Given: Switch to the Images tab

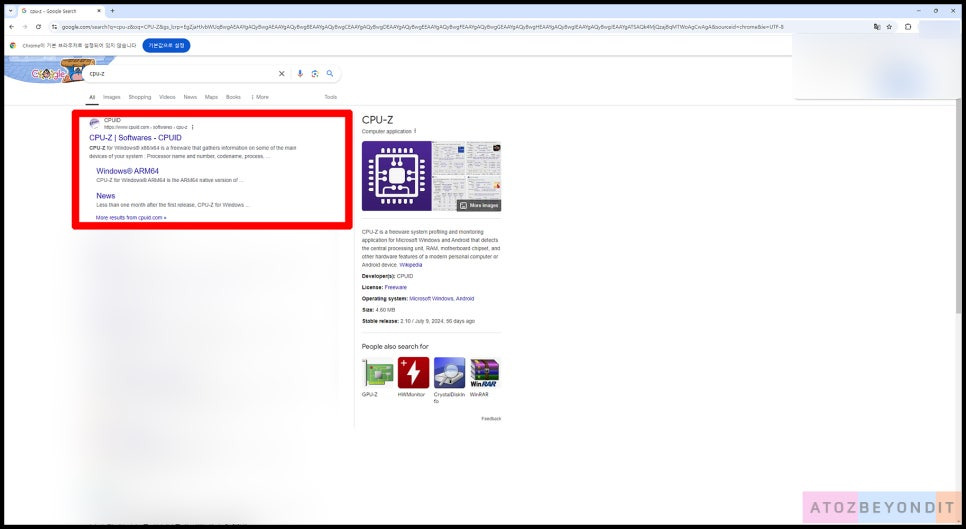Looking at the screenshot, I should pos(112,97).
